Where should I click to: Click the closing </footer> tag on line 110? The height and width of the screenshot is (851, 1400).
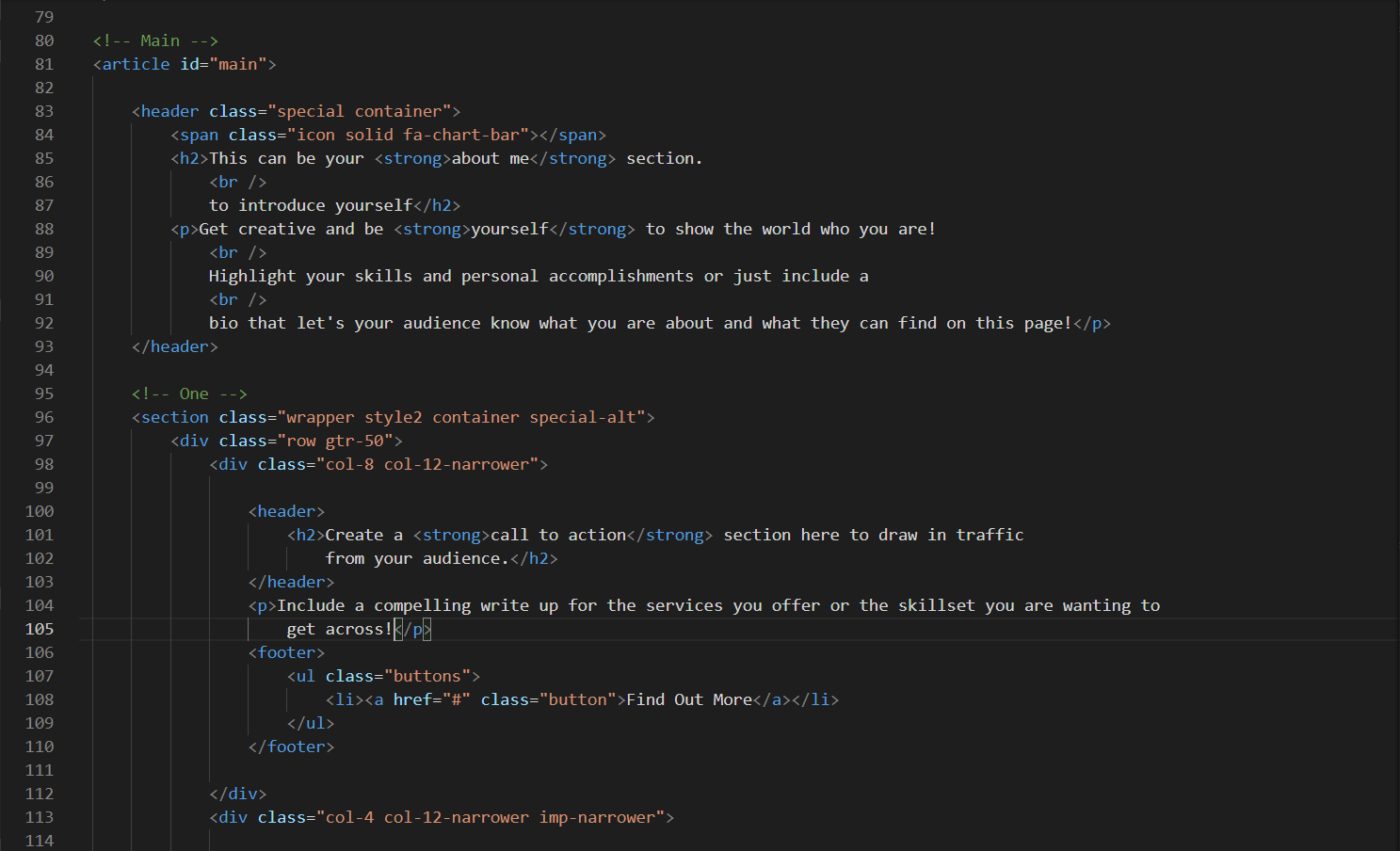point(292,747)
